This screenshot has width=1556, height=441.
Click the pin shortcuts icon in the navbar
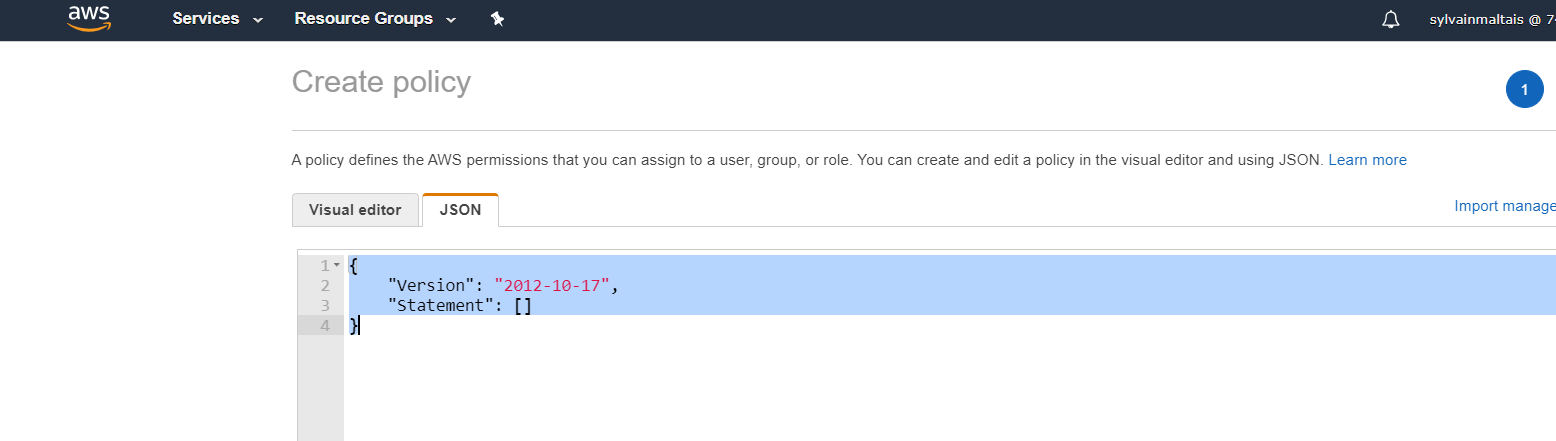coord(497,19)
